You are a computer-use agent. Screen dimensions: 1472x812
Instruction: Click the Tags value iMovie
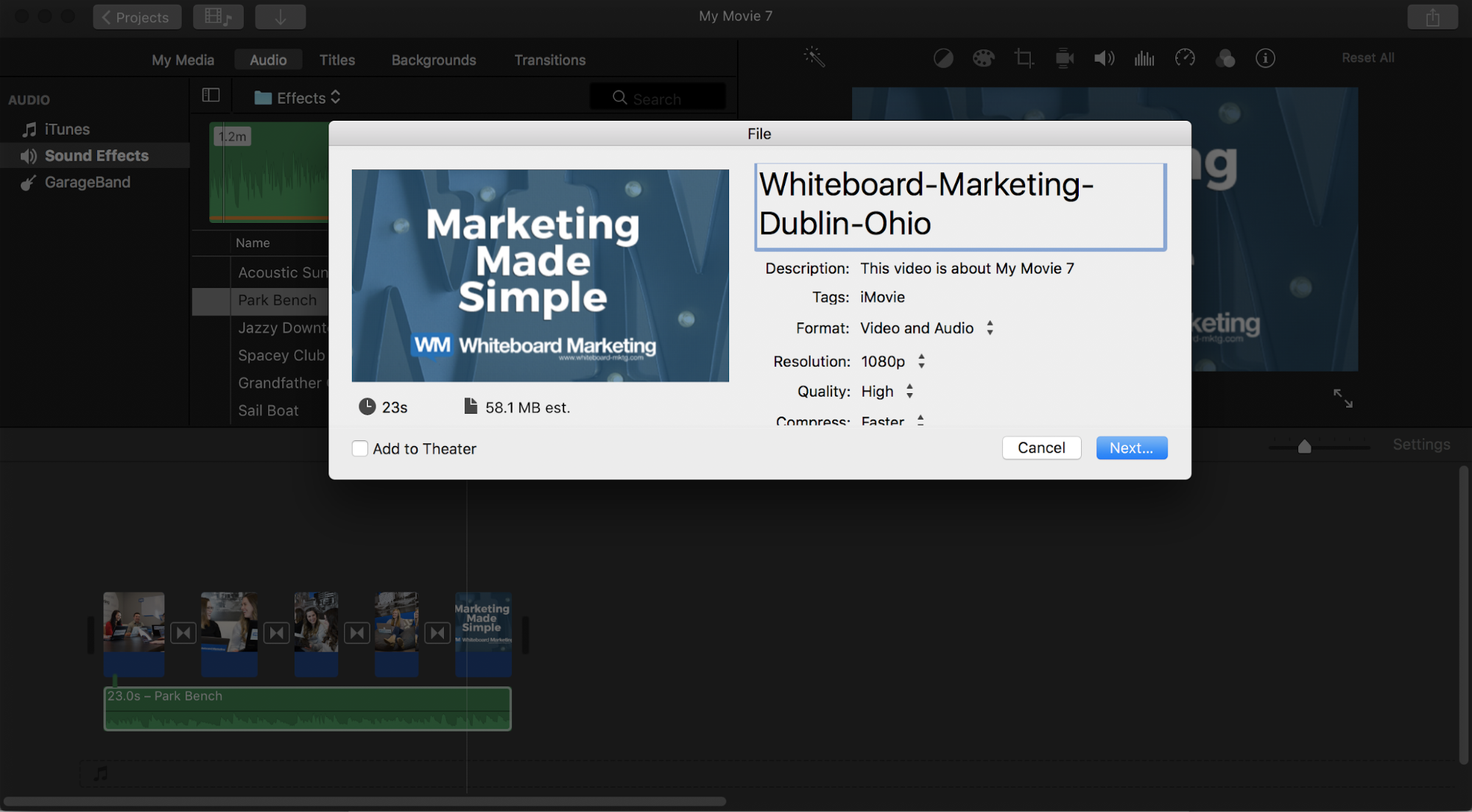point(882,297)
